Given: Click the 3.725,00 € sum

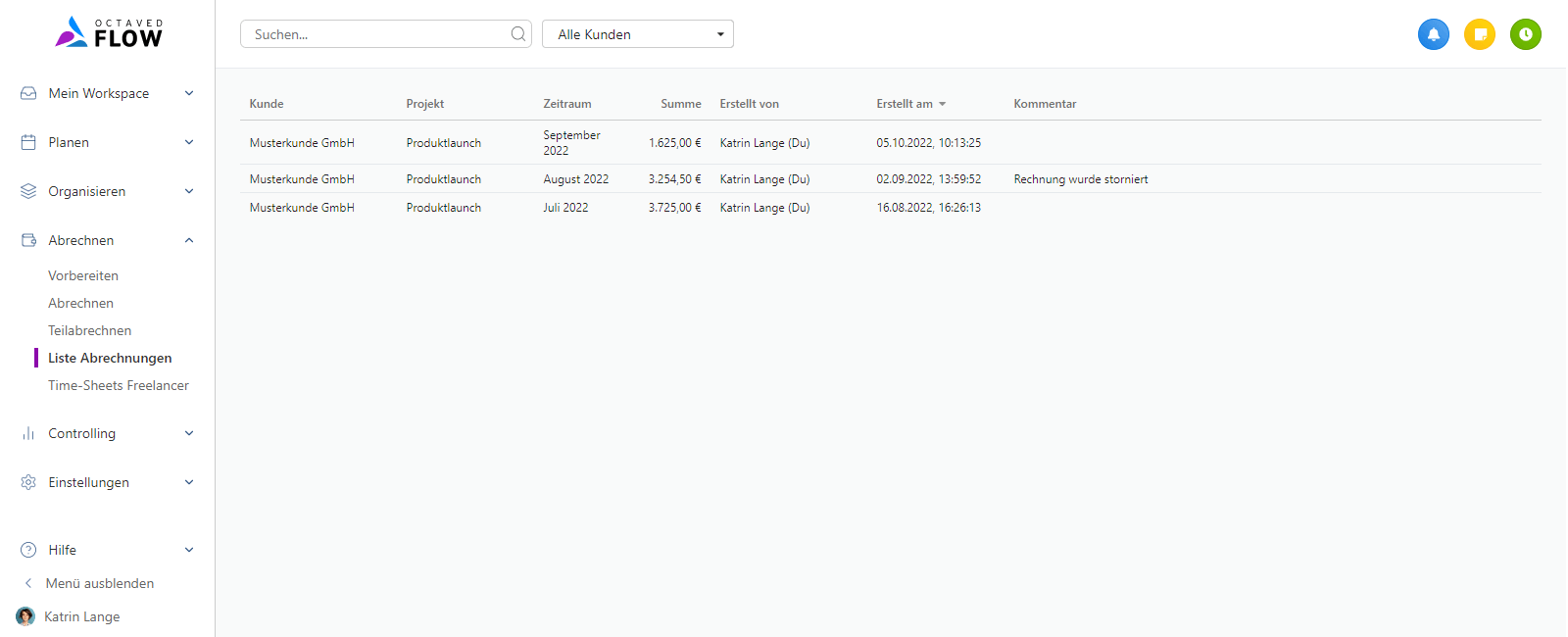Looking at the screenshot, I should pyautogui.click(x=675, y=208).
